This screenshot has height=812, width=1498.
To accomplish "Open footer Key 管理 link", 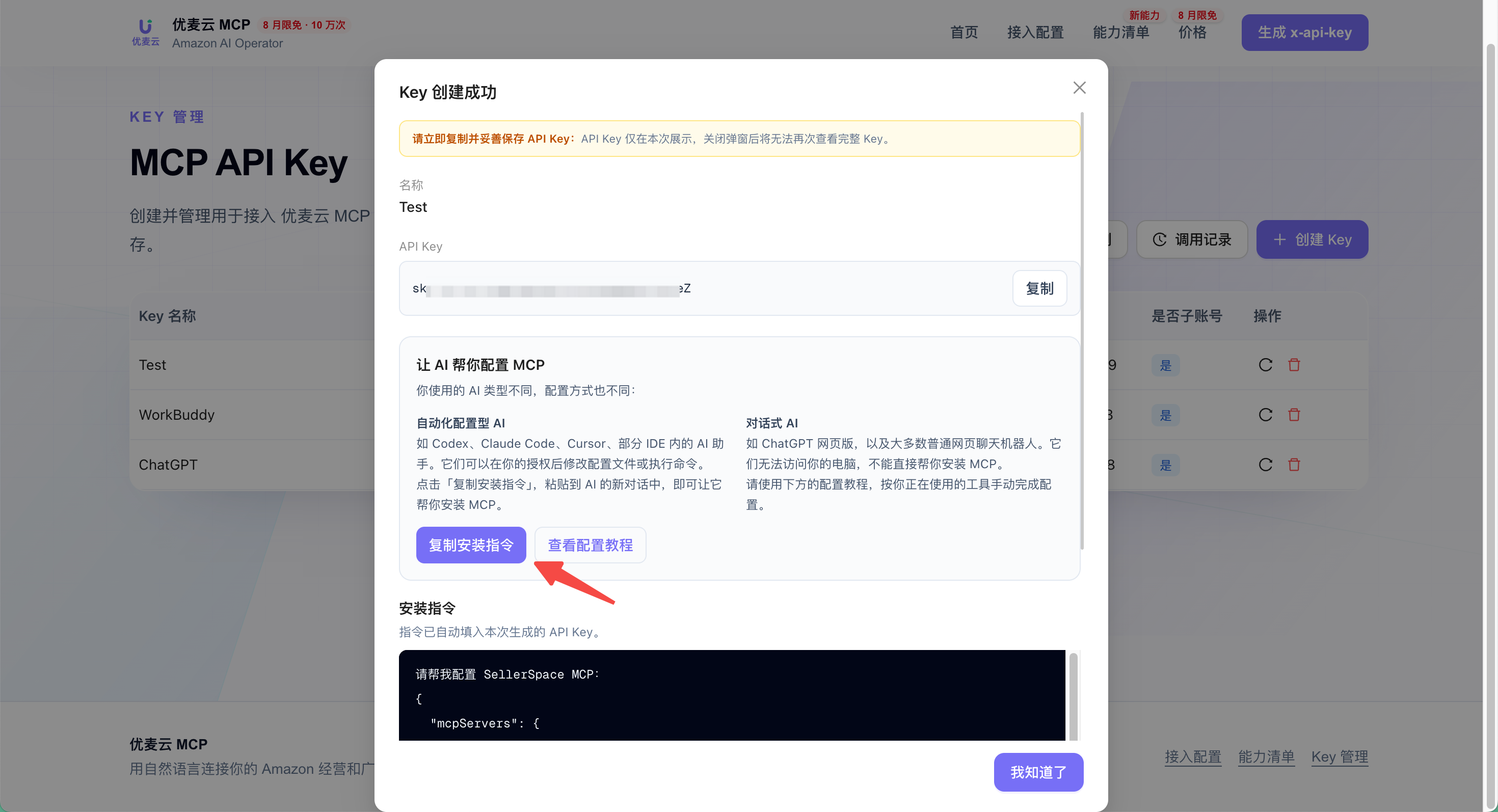I will [1340, 757].
